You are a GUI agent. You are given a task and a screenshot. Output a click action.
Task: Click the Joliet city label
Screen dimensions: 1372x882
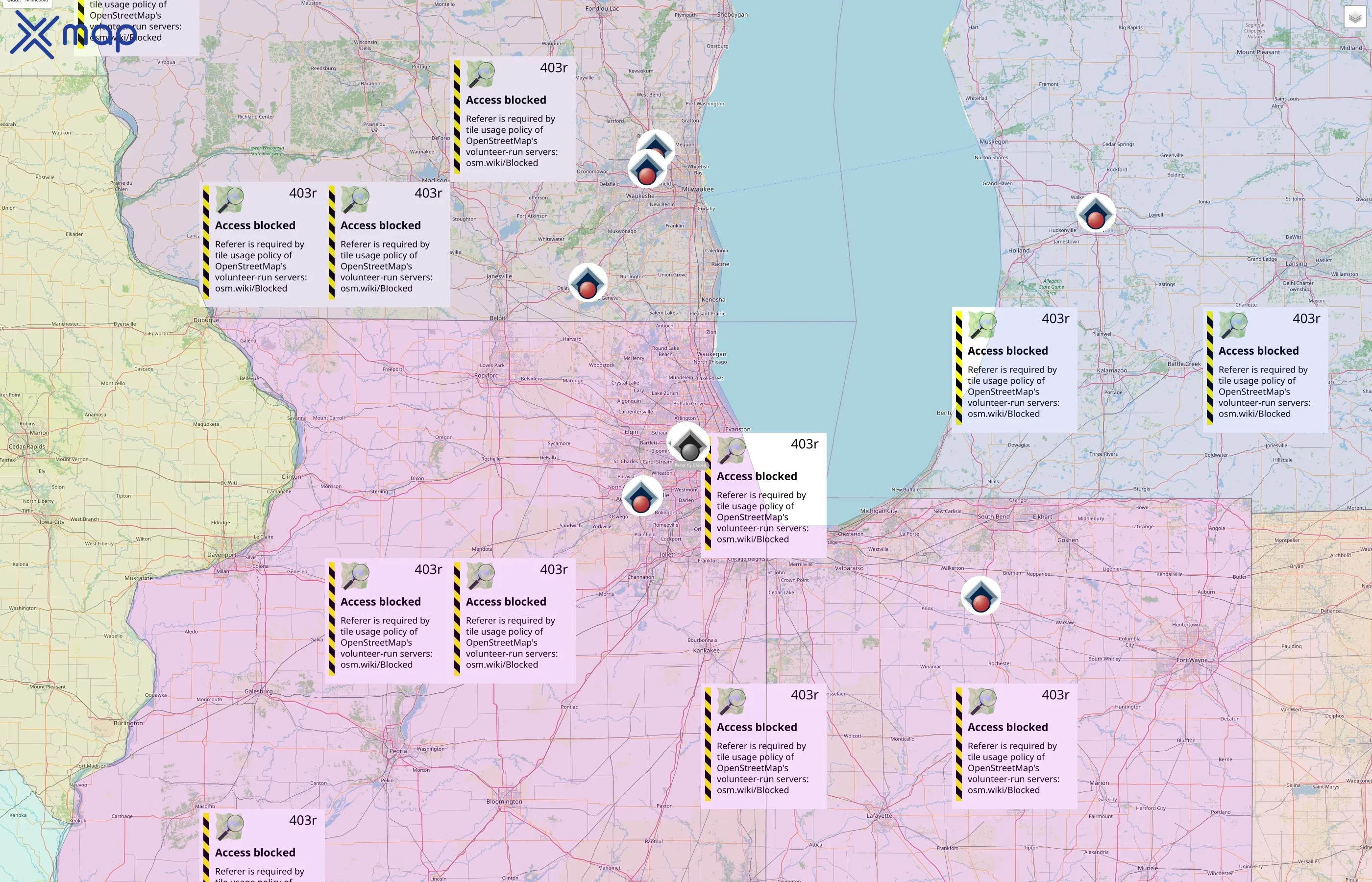[666, 554]
